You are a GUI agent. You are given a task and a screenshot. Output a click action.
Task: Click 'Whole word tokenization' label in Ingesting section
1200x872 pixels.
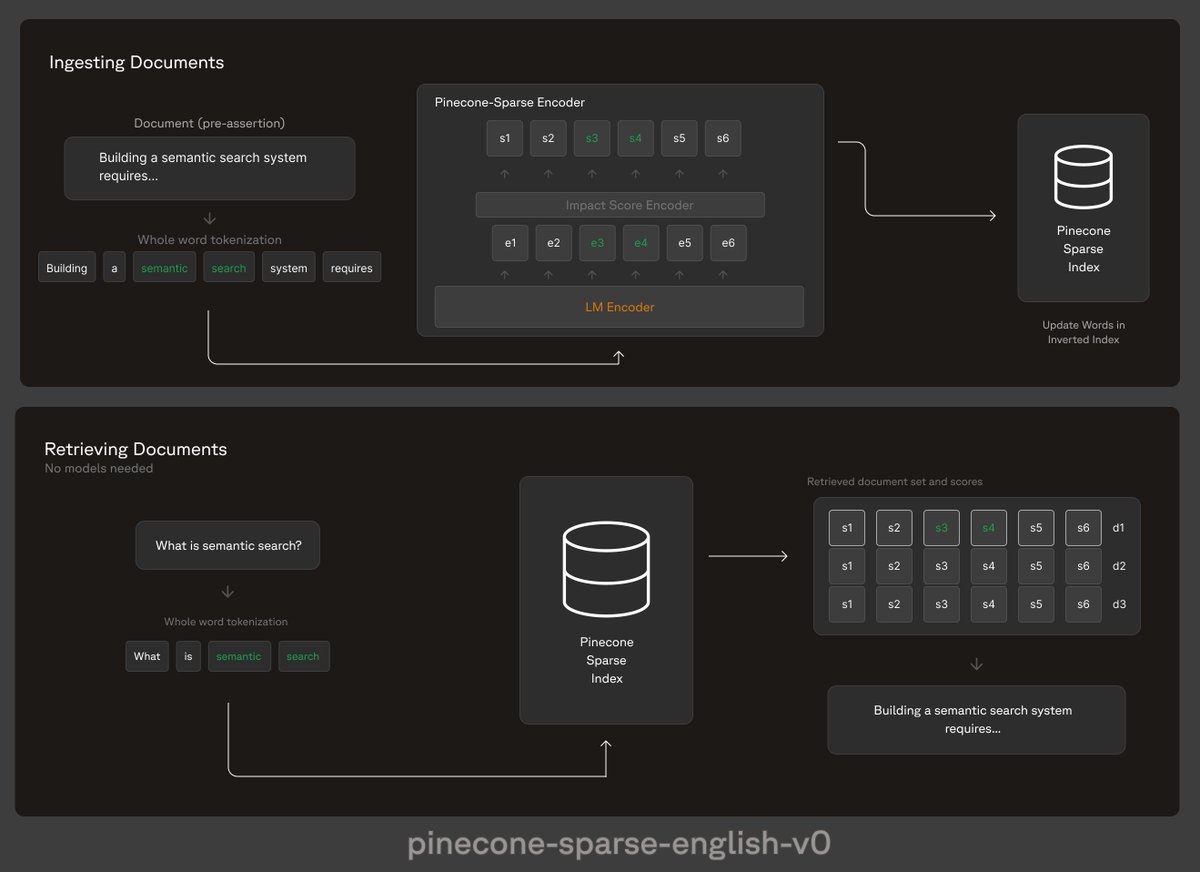click(209, 240)
